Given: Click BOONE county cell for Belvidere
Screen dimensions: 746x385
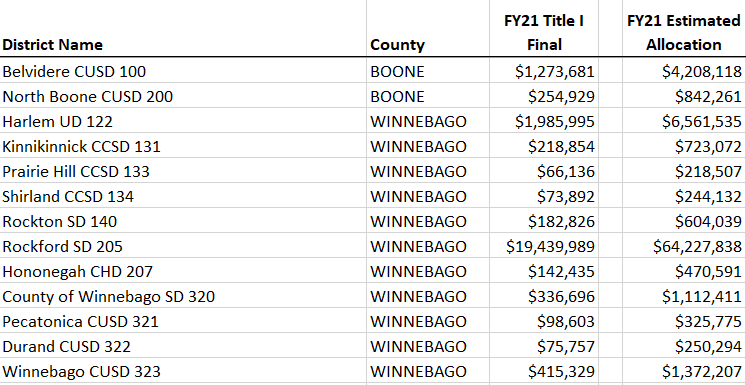Looking at the screenshot, I should coord(428,71).
